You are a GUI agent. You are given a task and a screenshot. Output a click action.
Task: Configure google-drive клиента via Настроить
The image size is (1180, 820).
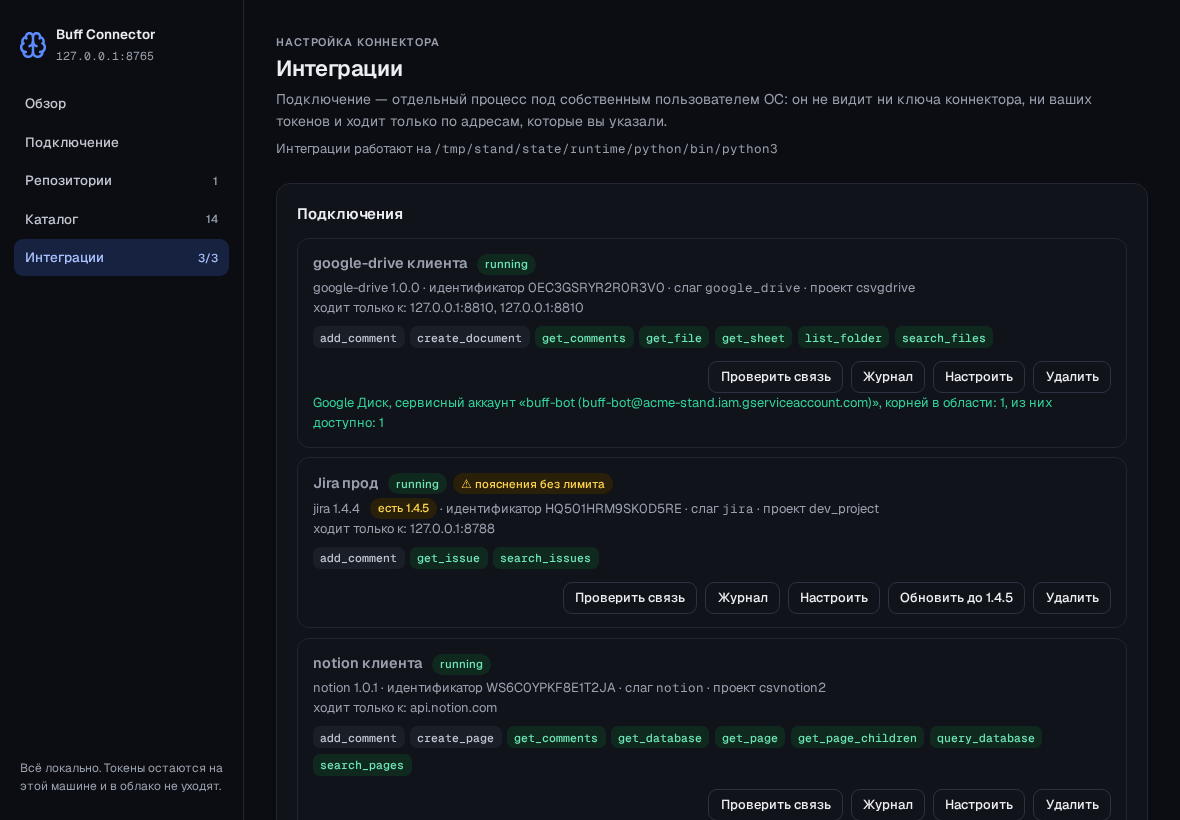(978, 377)
